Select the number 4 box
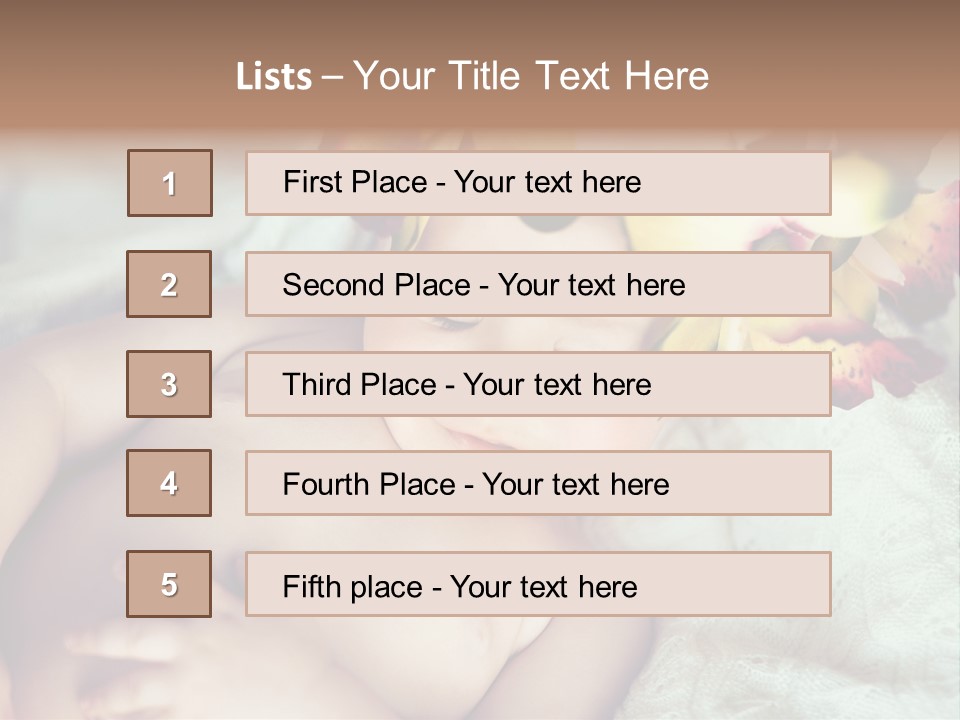Viewport: 960px width, 720px height. (x=169, y=483)
